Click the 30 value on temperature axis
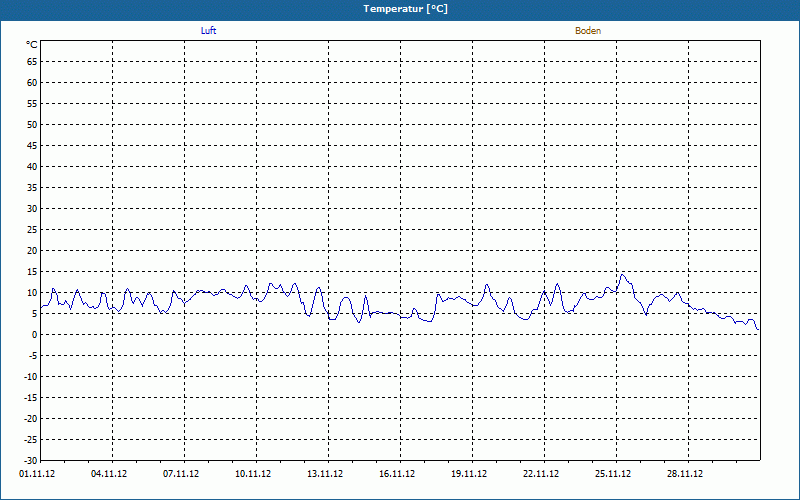The height and width of the screenshot is (500, 800). (x=32, y=209)
